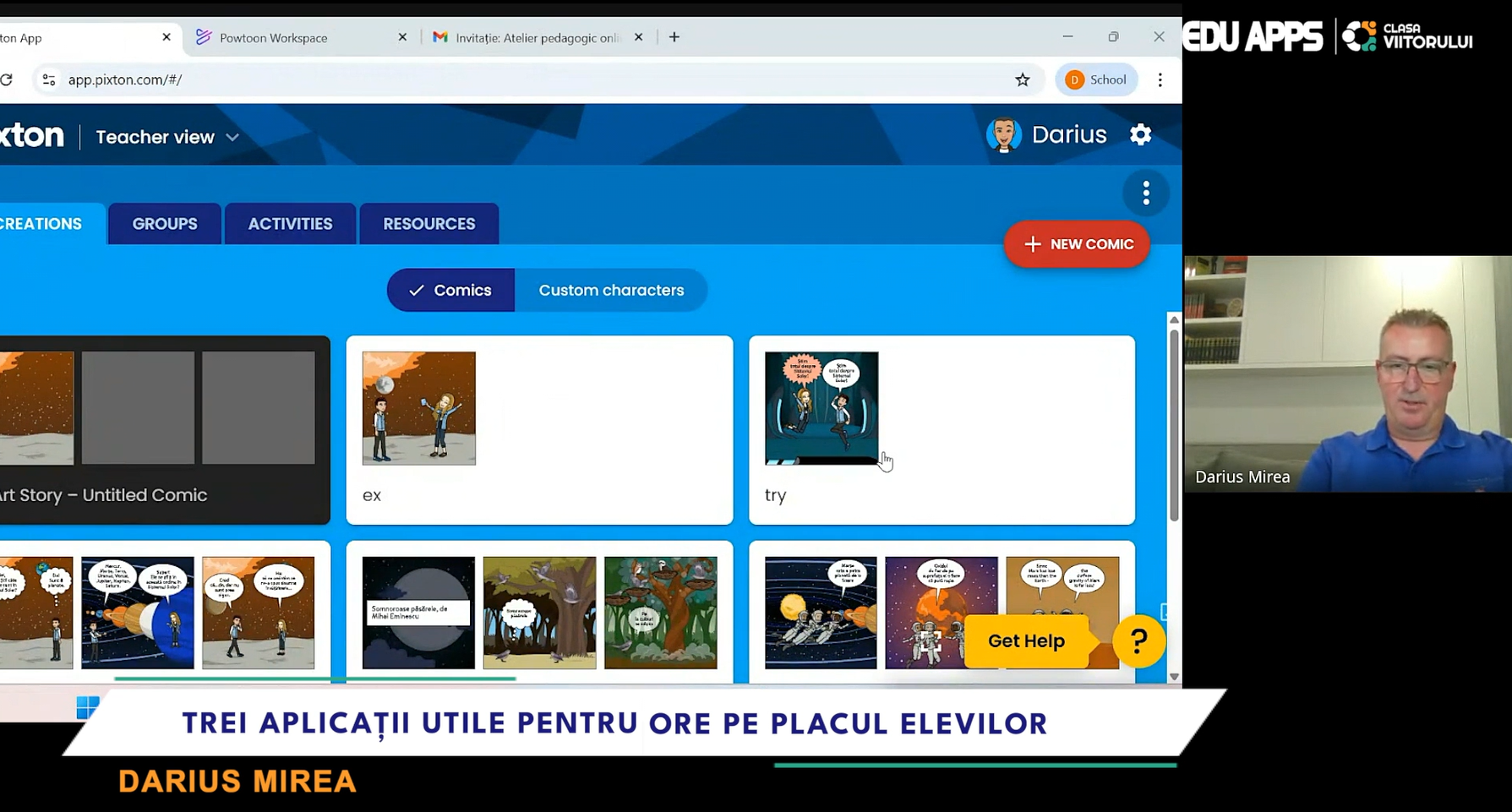Screen dimensions: 1512x812
Task: Open the astronauts in space comic thumbnail
Action: coord(821,613)
